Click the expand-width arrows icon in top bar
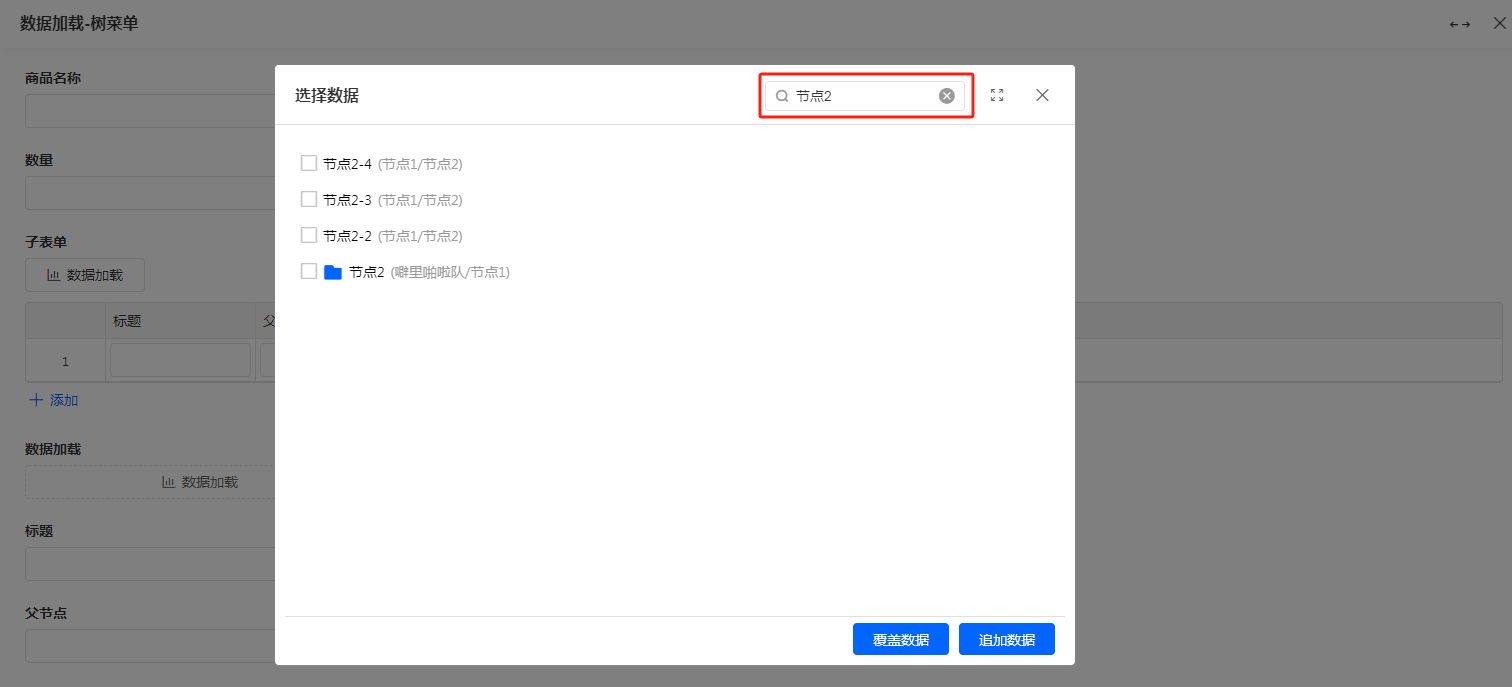 (x=1459, y=24)
